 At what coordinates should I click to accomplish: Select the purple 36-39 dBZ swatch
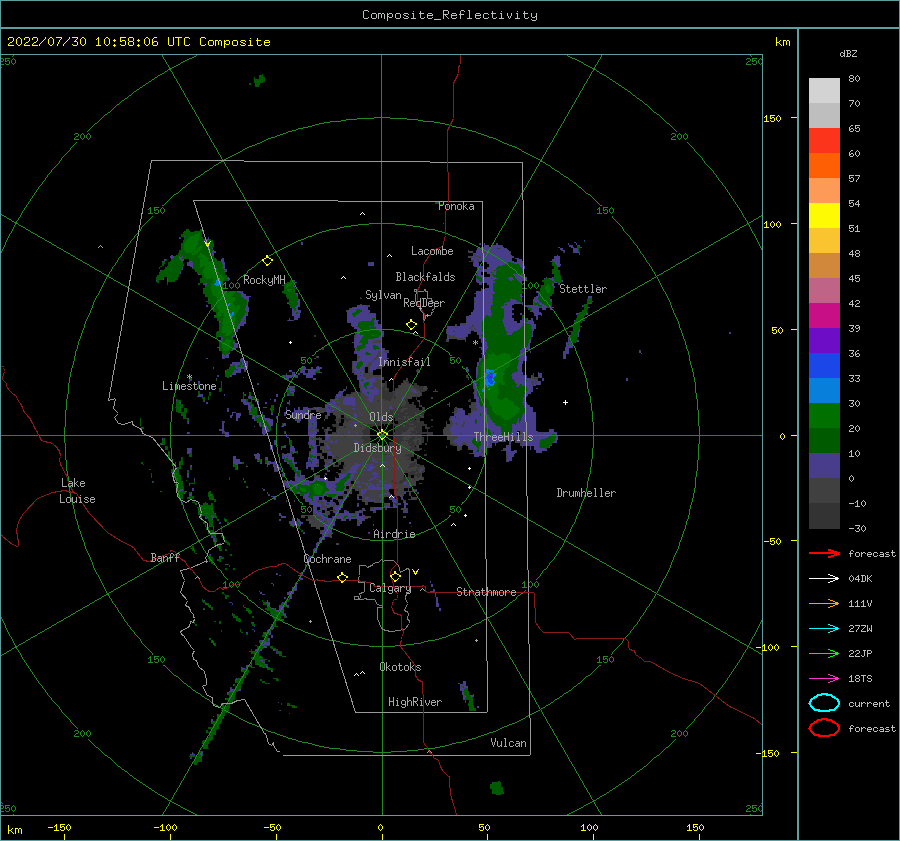824,341
